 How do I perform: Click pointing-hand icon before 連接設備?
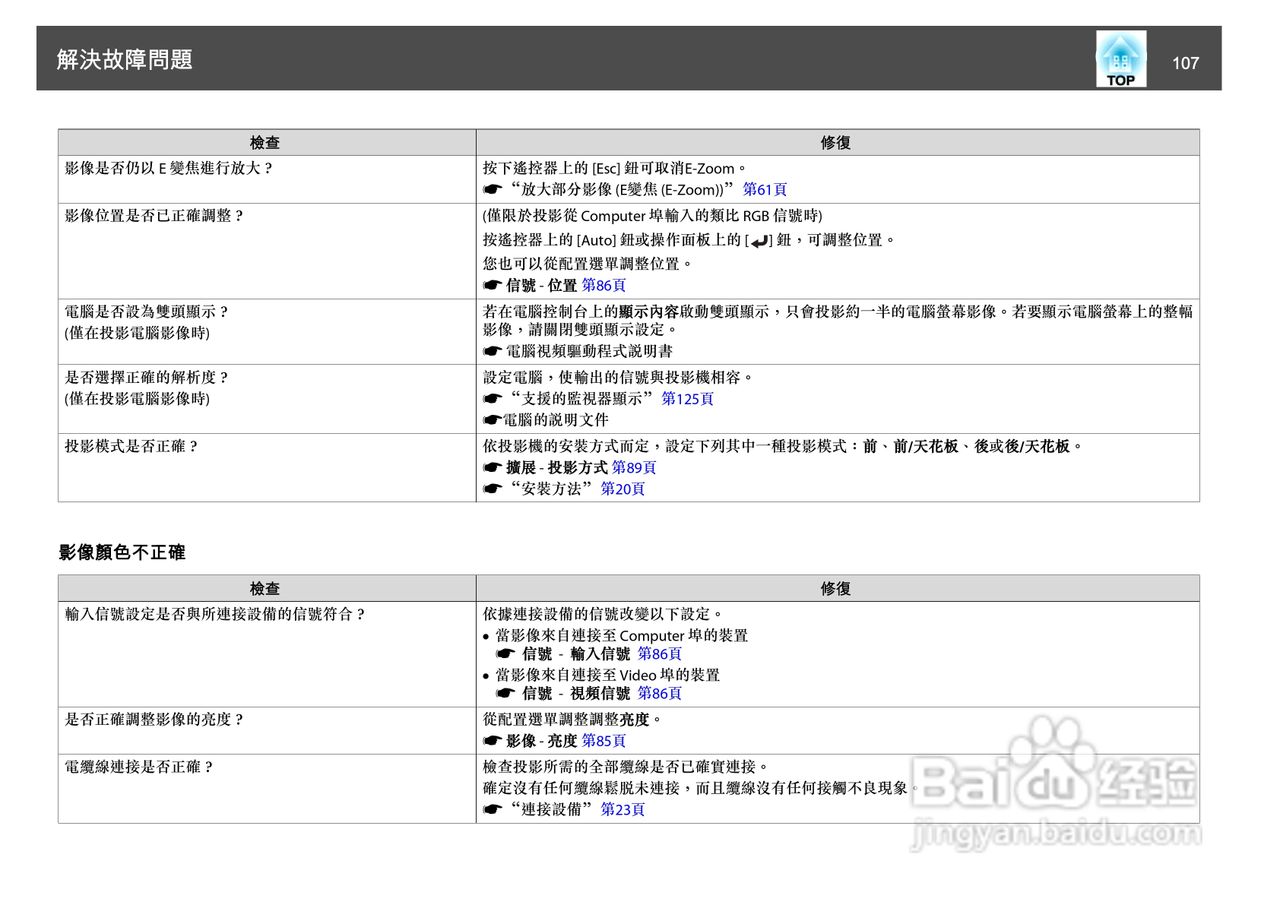point(492,809)
